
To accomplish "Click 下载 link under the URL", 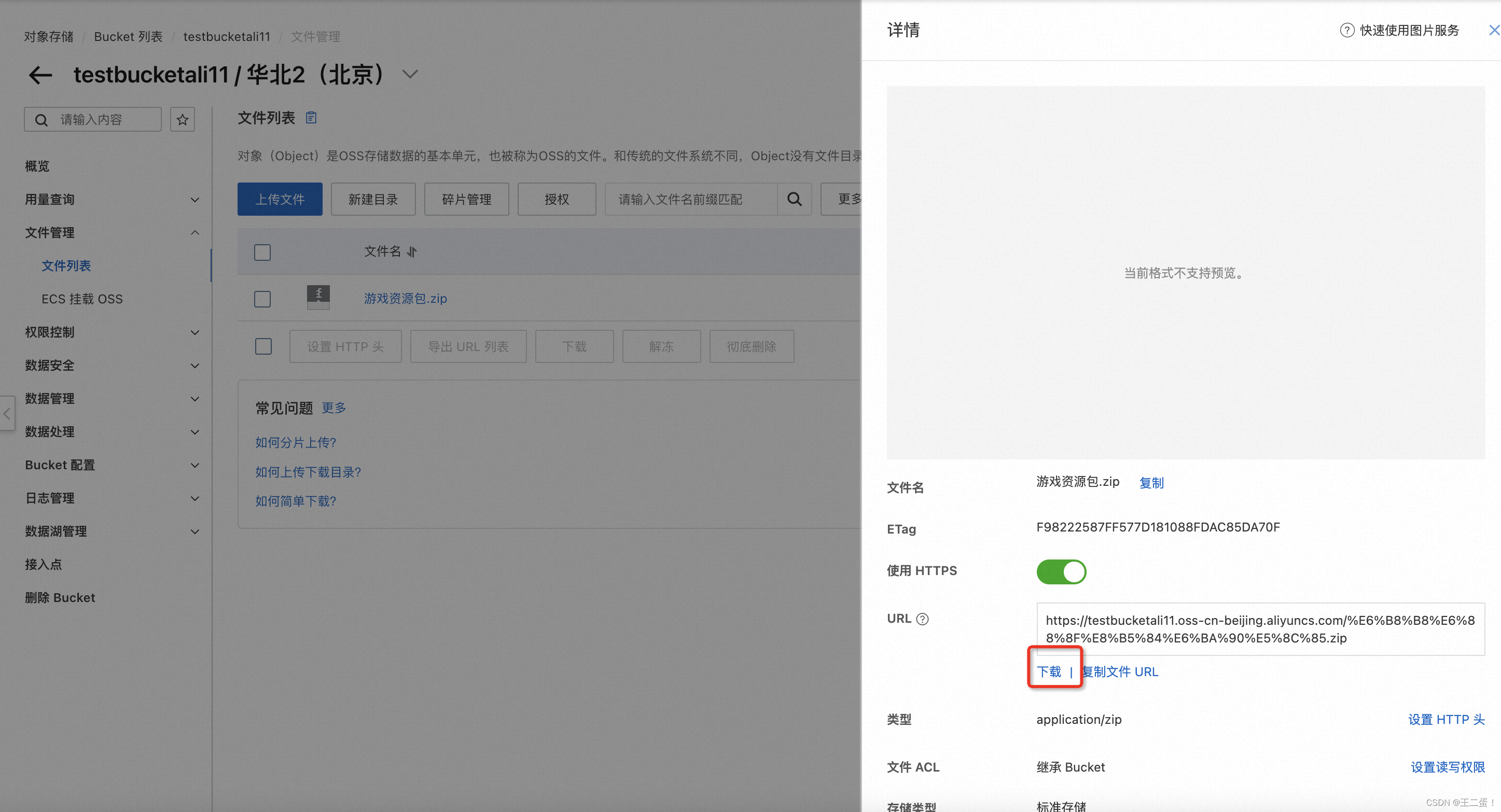I will point(1049,671).
